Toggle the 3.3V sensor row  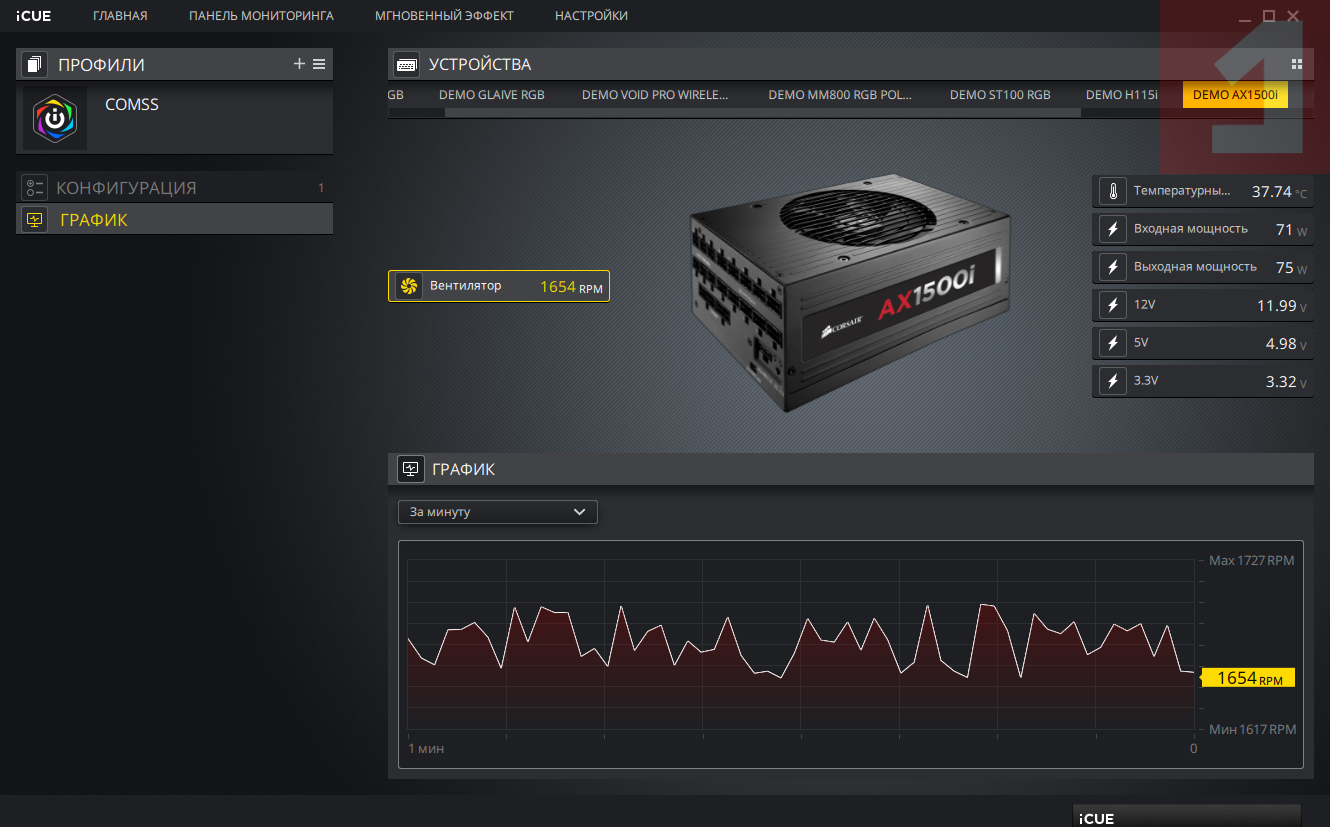pyautogui.click(x=1202, y=381)
